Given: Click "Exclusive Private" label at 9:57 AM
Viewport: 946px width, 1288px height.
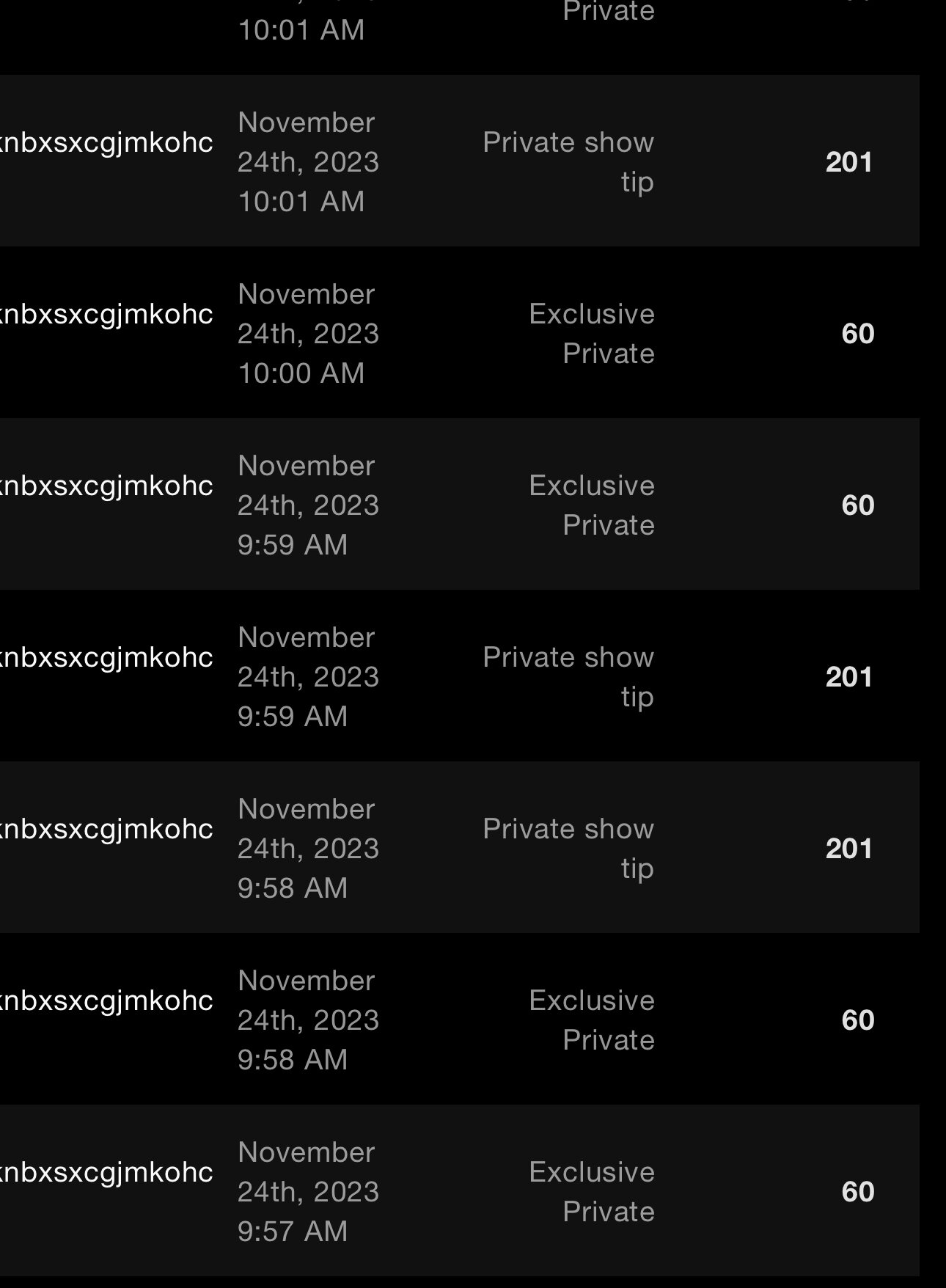Looking at the screenshot, I should (592, 1192).
